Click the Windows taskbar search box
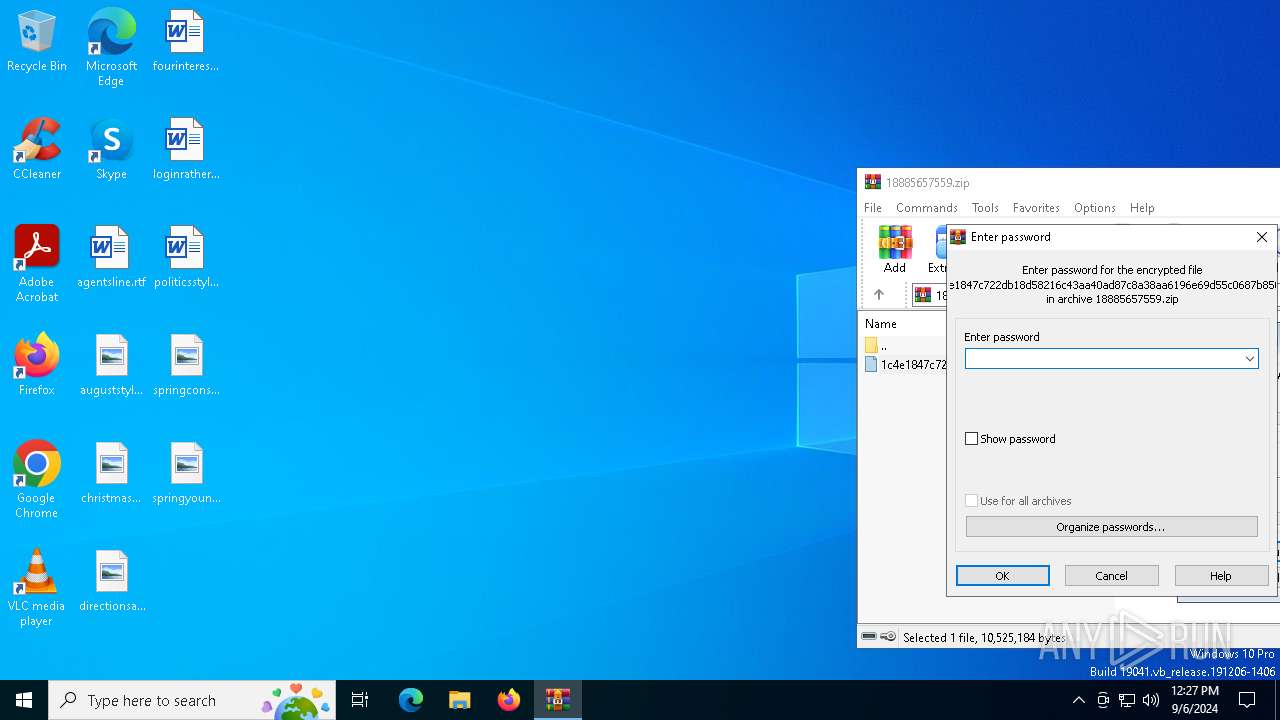This screenshot has width=1280, height=720. (x=192, y=700)
